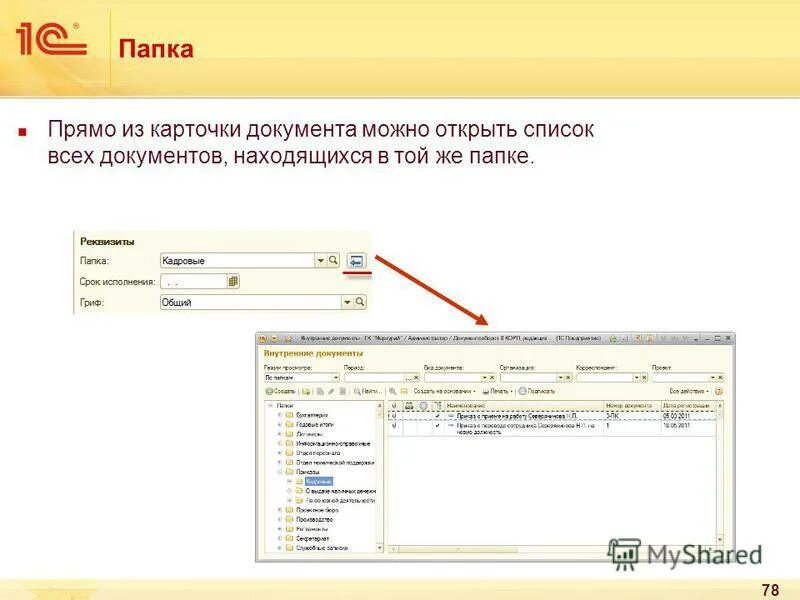800x600 pixels.
Task: Open the calendar picker for Срок исполнения field
Action: 232,281
